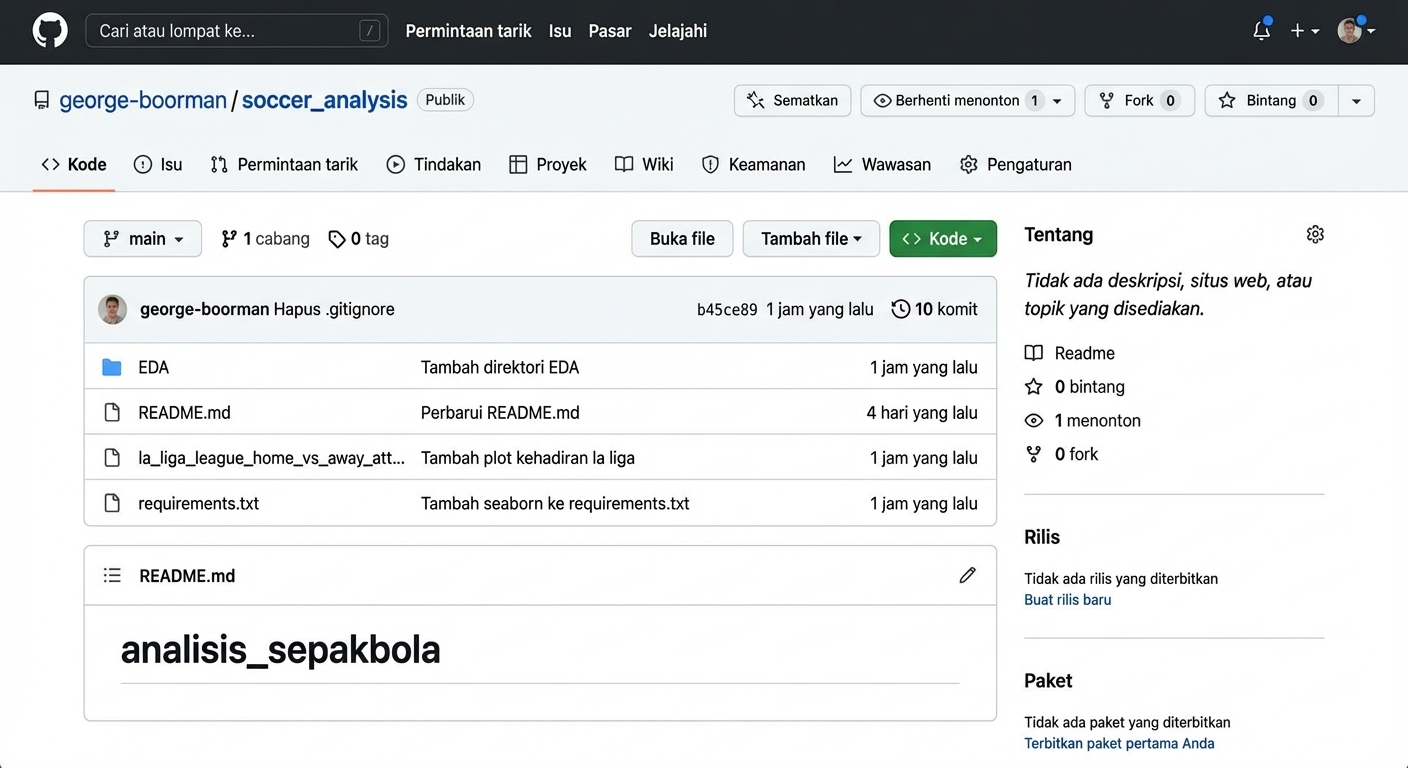Open commit 'Tambah direktori EDA'
Viewport: 1408px width, 768px height.
coord(500,367)
